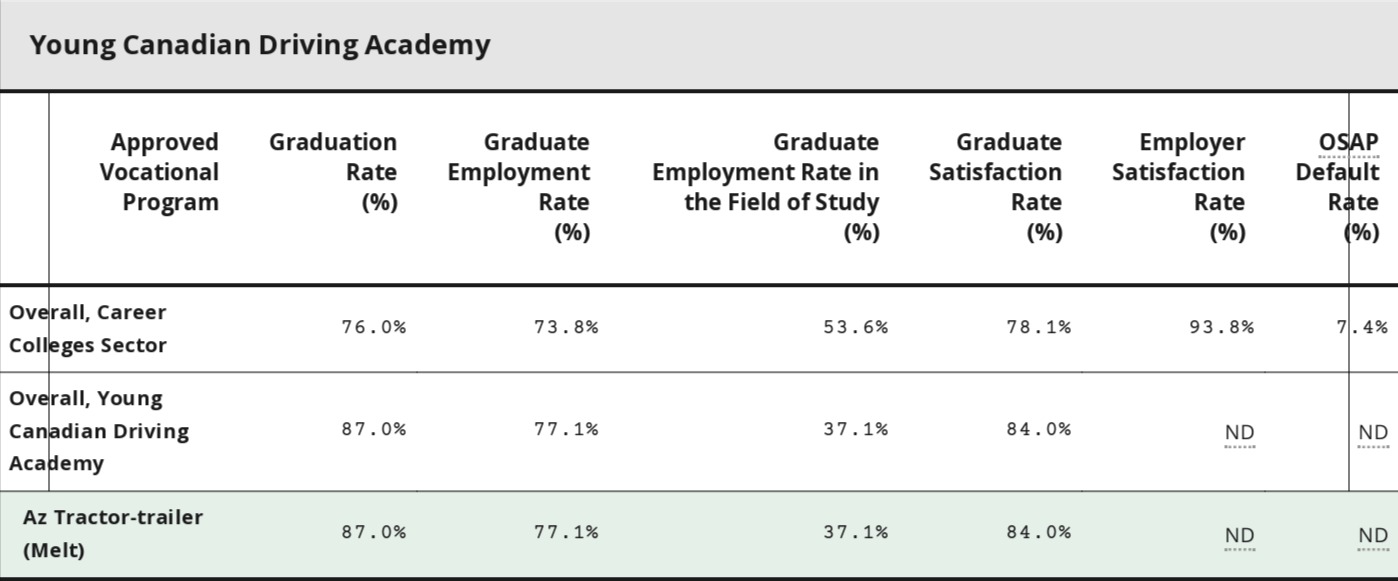This screenshot has width=1398, height=581.
Task: Click ND under Employer Satisfaction in Az Tractor-trailer row
Action: [1239, 536]
